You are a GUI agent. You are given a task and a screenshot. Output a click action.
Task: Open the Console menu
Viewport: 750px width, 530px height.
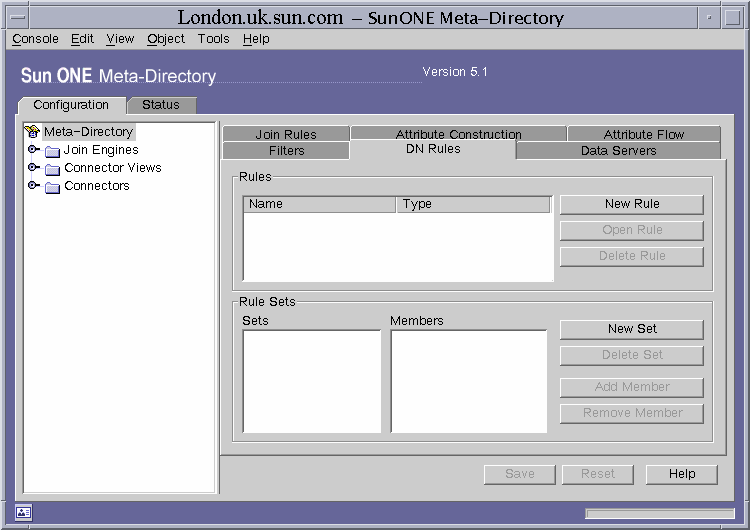click(35, 39)
